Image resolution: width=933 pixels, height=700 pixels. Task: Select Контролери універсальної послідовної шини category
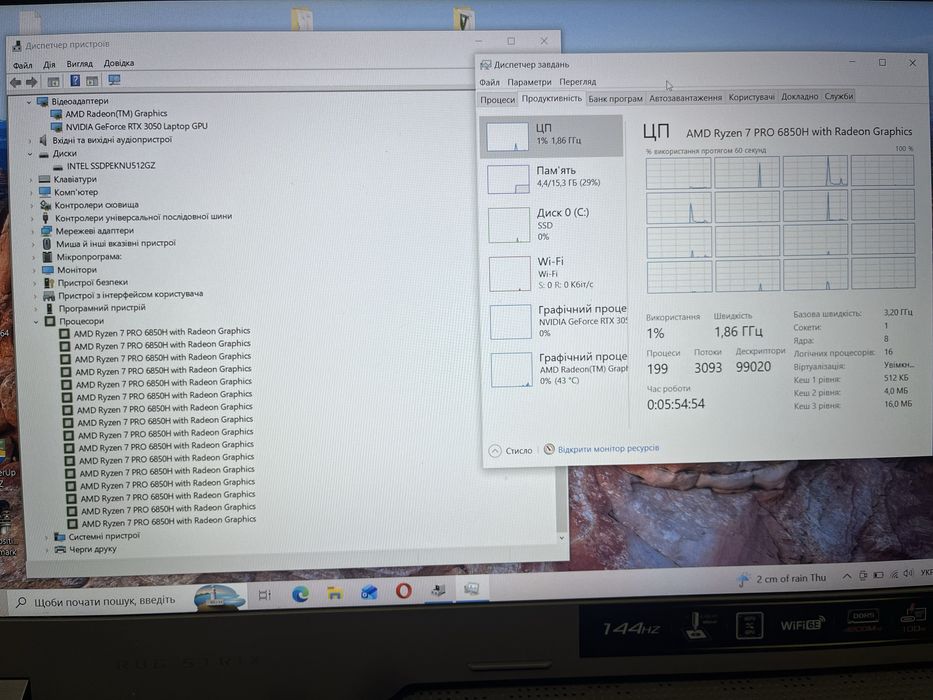[143, 217]
